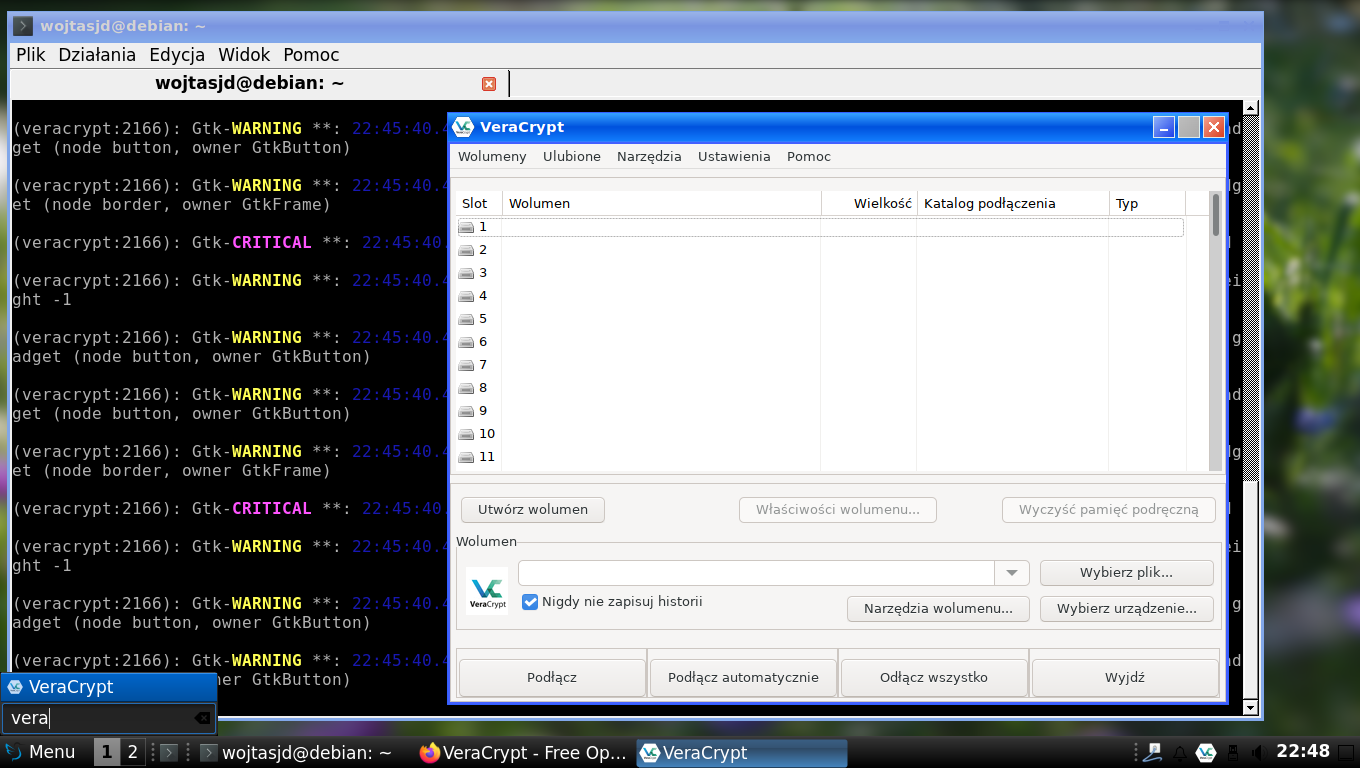
Task: Click the Show desktop button beside the clock
Action: point(1347,752)
